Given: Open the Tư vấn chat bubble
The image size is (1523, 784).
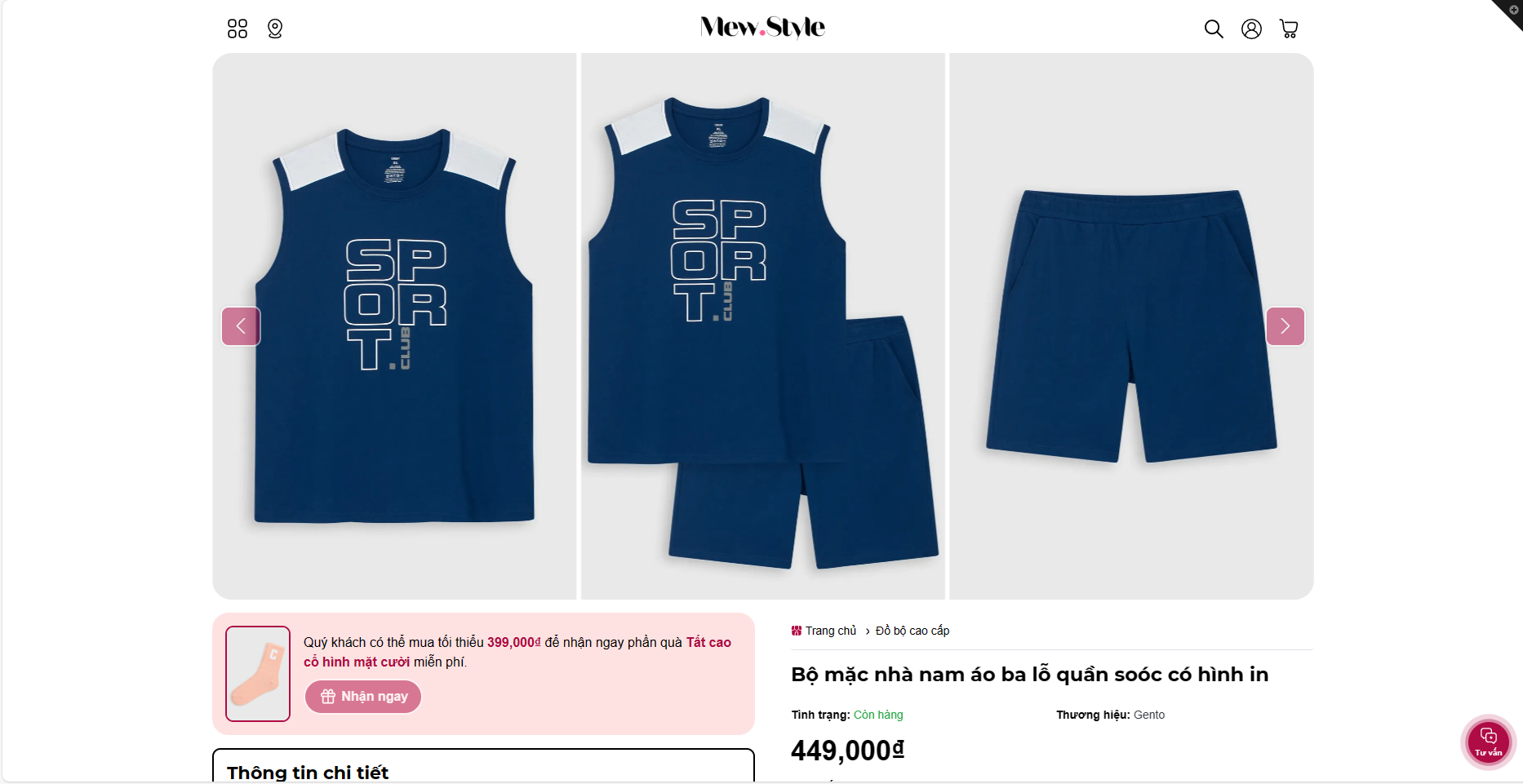Looking at the screenshot, I should [x=1488, y=742].
